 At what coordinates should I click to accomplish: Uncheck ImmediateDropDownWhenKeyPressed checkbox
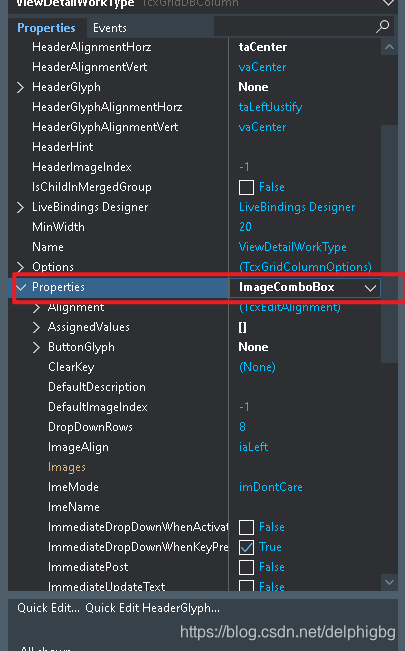[246, 547]
